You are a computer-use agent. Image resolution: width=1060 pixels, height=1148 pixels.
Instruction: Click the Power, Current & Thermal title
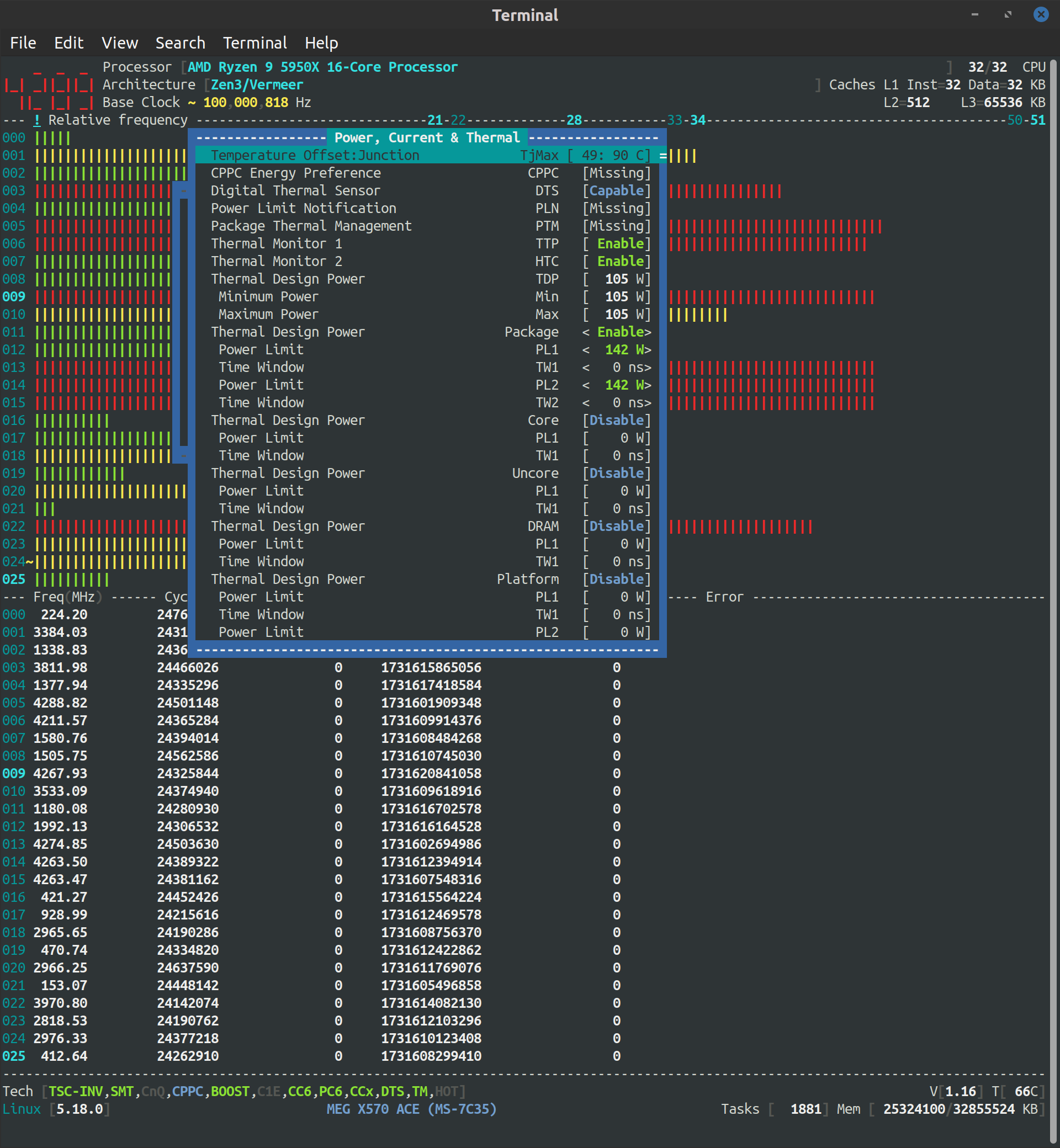point(427,137)
